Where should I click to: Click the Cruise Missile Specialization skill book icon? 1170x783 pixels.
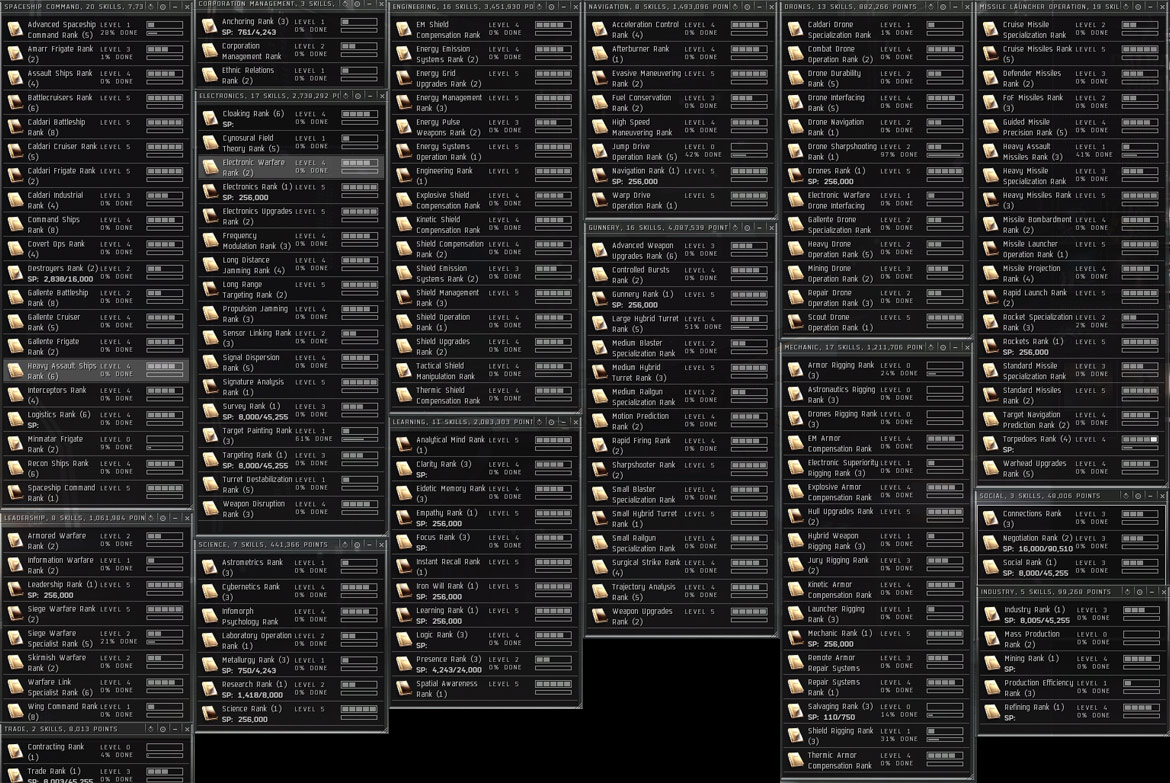[990, 30]
